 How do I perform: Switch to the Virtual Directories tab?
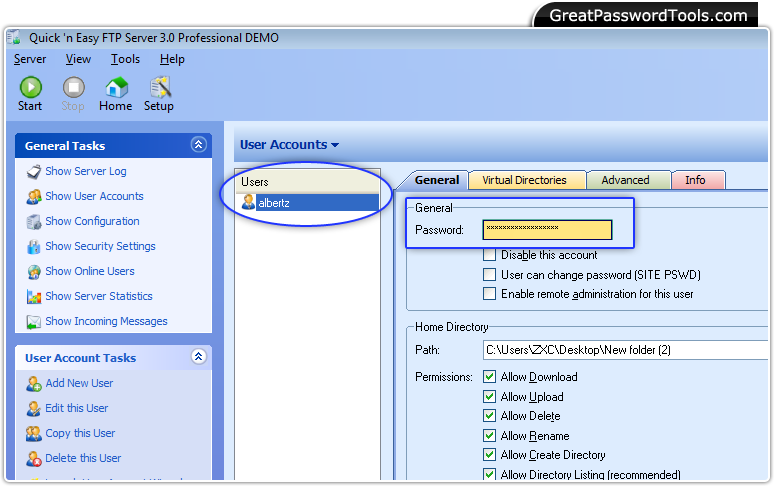(x=525, y=180)
